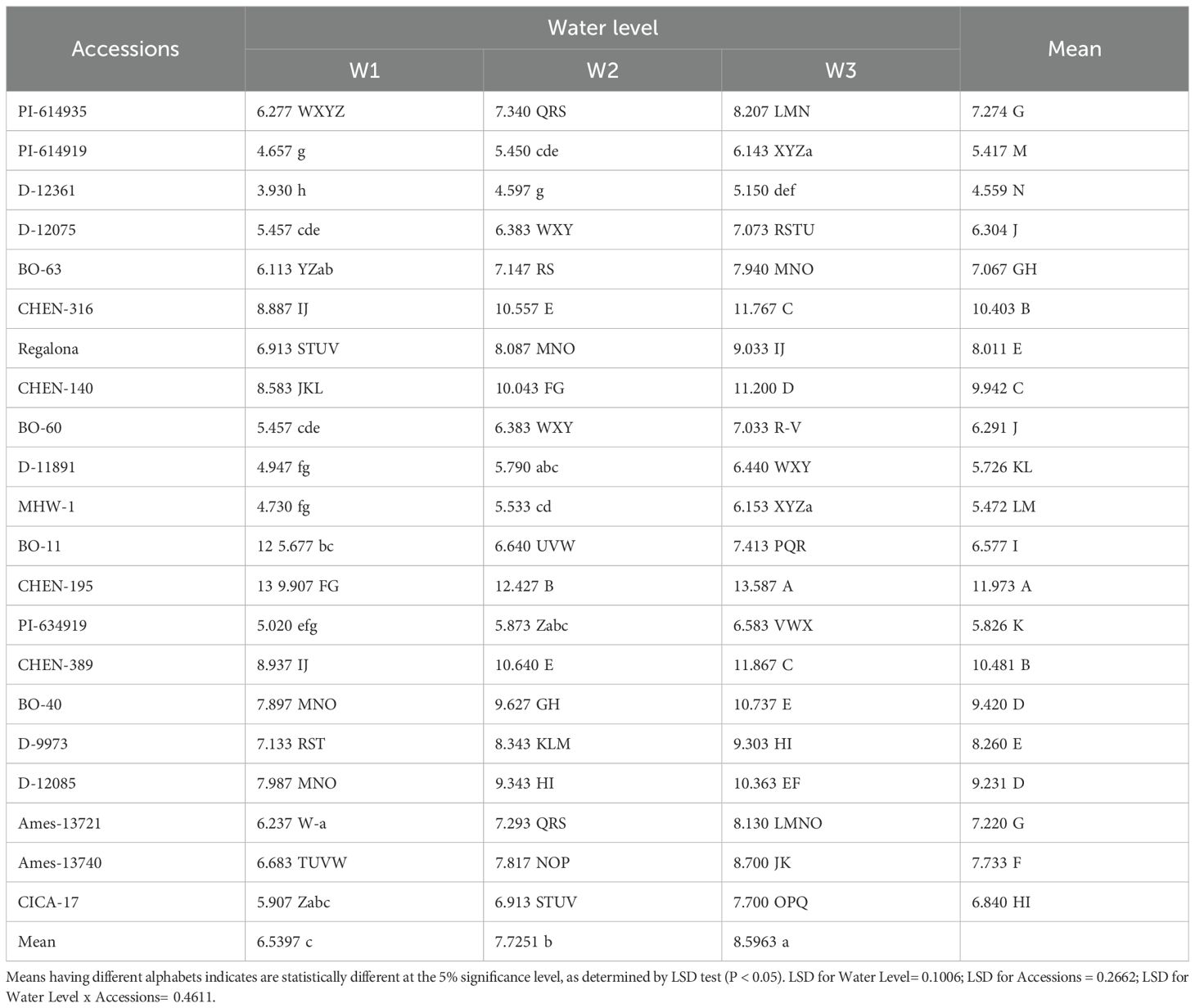Click the W3 column header
This screenshot has height=1008, width=1195.
point(841,70)
